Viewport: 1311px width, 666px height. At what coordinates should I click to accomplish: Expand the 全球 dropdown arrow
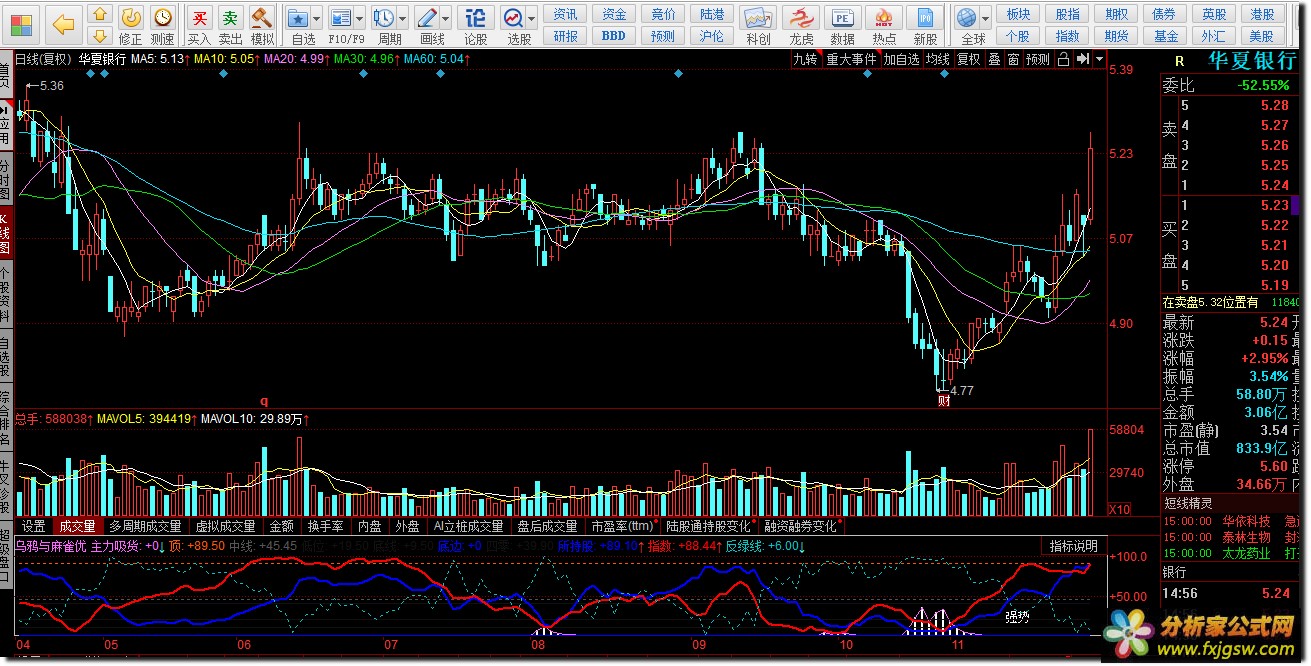985,18
